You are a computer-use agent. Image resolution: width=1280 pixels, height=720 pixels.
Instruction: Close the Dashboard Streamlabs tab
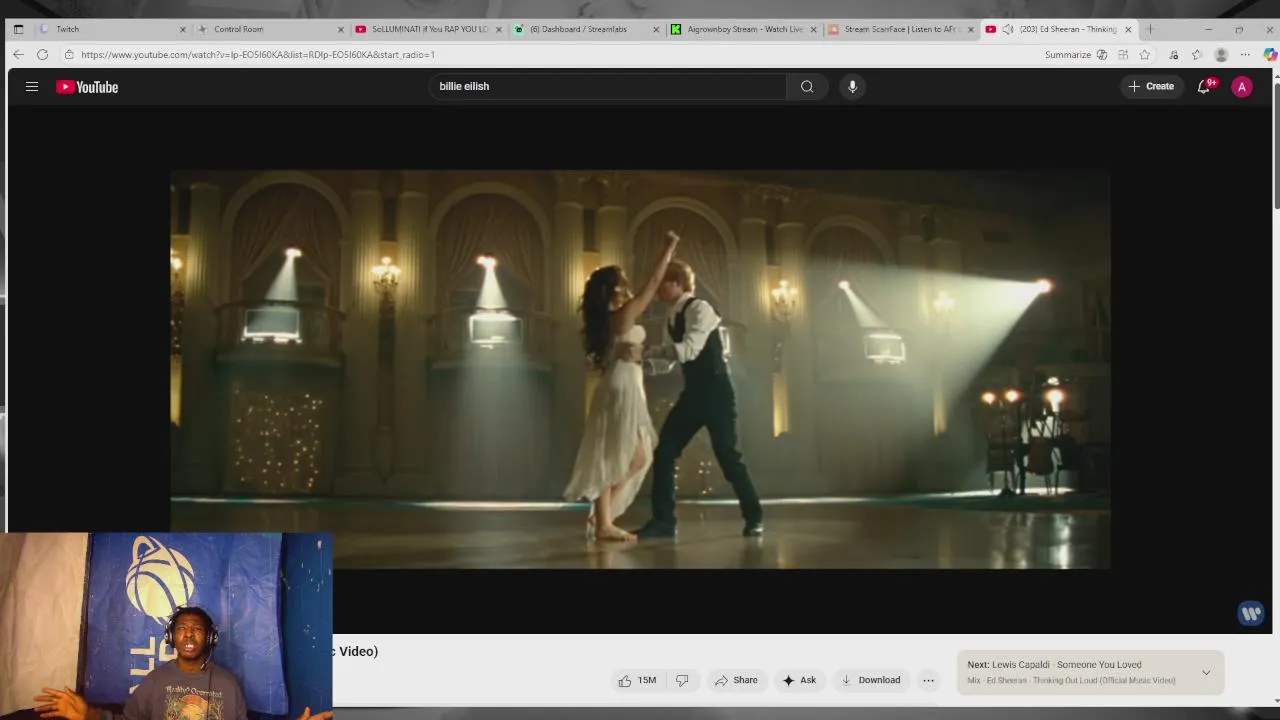656,29
